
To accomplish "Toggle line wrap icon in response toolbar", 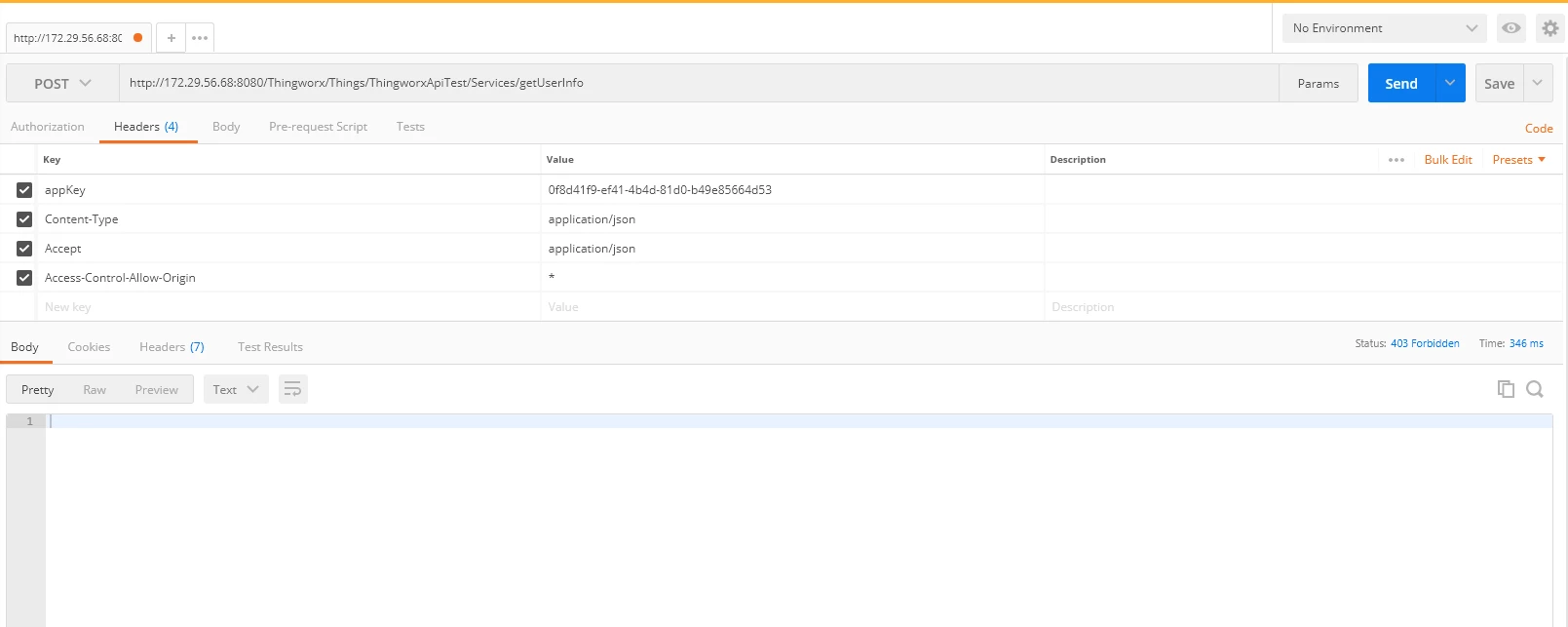I will tap(292, 389).
